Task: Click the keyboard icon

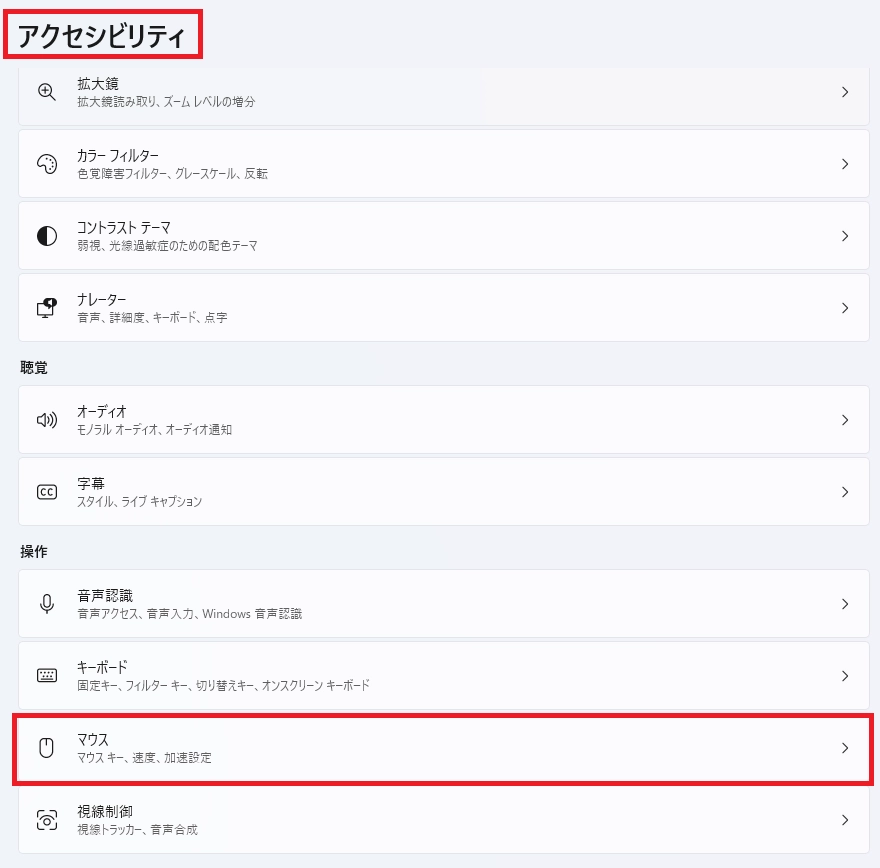Action: [x=47, y=676]
